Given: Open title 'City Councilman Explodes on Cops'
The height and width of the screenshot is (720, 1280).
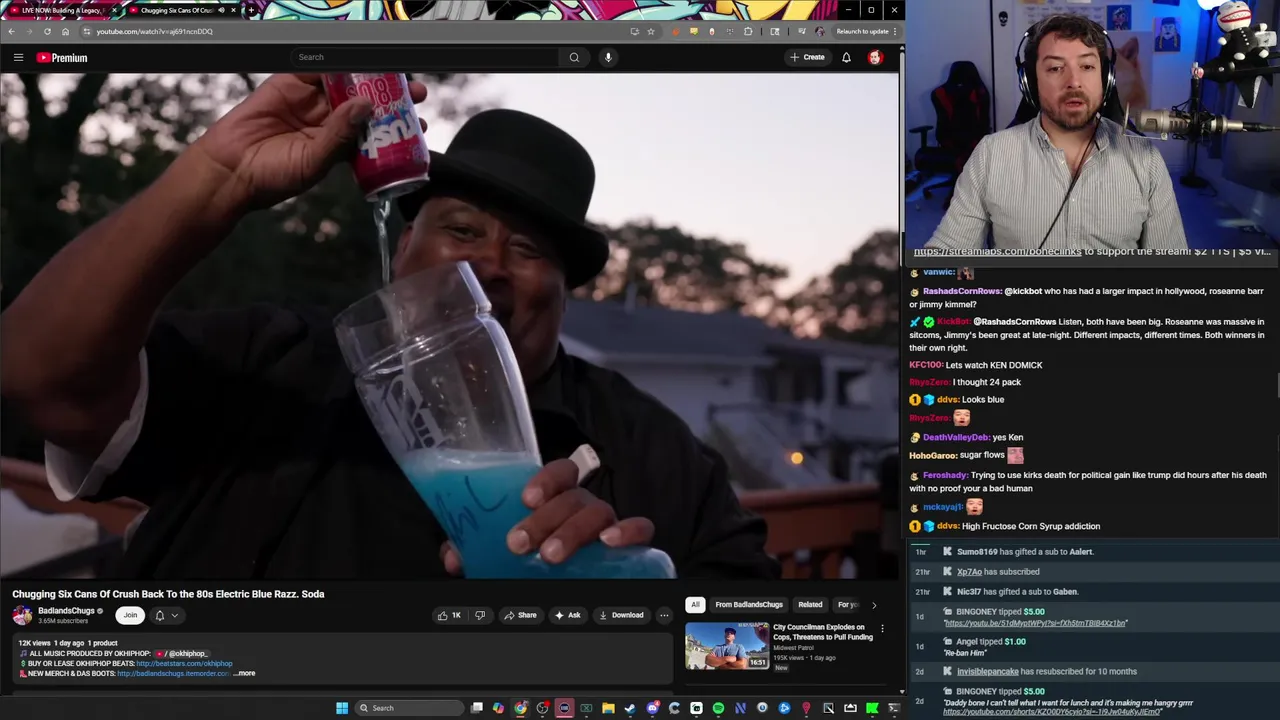Looking at the screenshot, I should 823,632.
